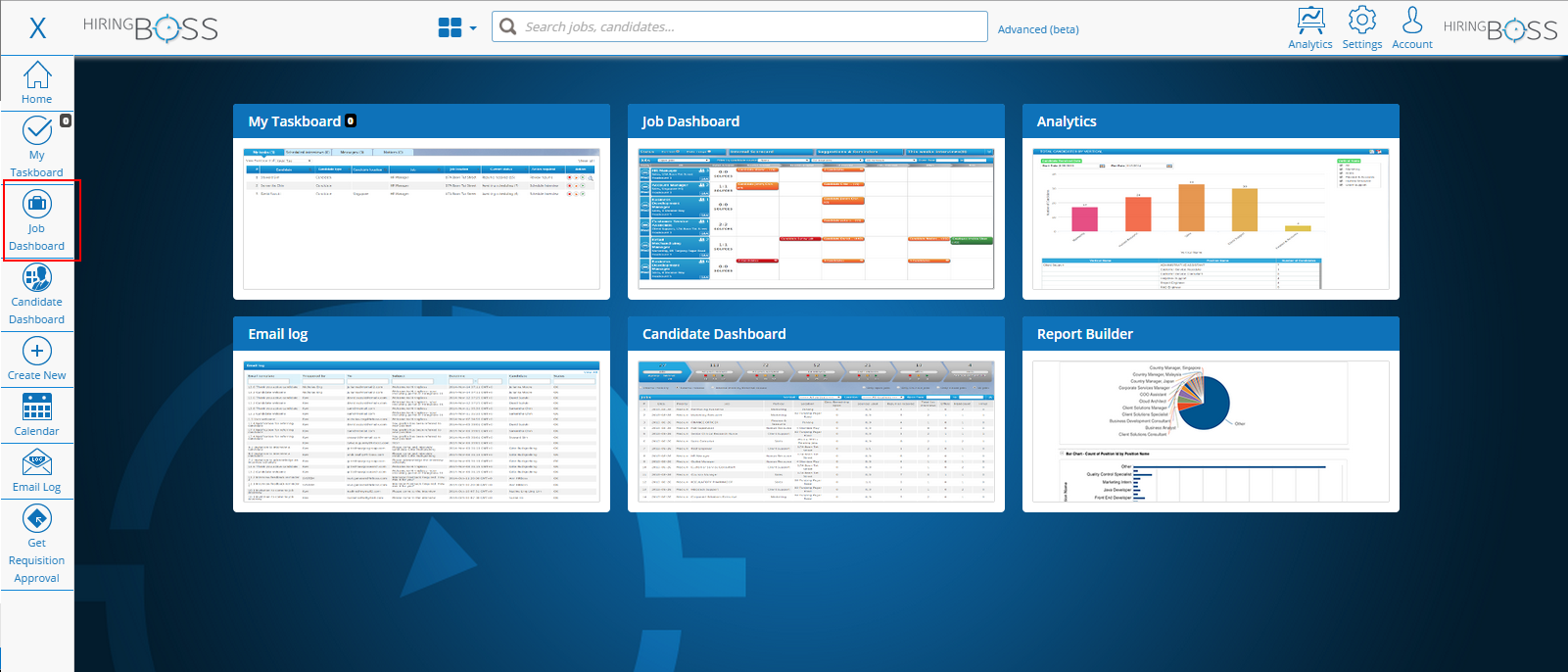Open the Candidate Dashboard tile thumbnail

coord(816,431)
